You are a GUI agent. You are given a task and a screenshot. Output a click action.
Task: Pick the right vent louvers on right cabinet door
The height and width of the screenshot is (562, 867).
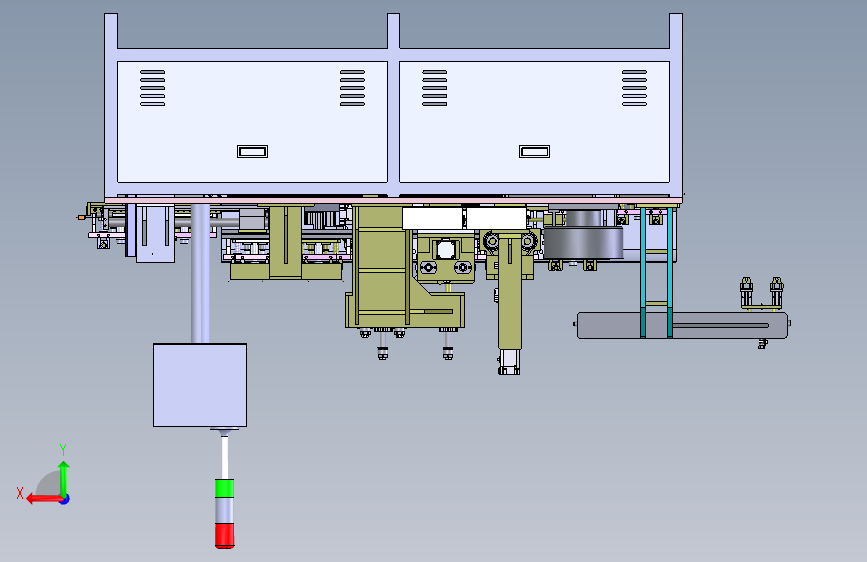tap(634, 88)
